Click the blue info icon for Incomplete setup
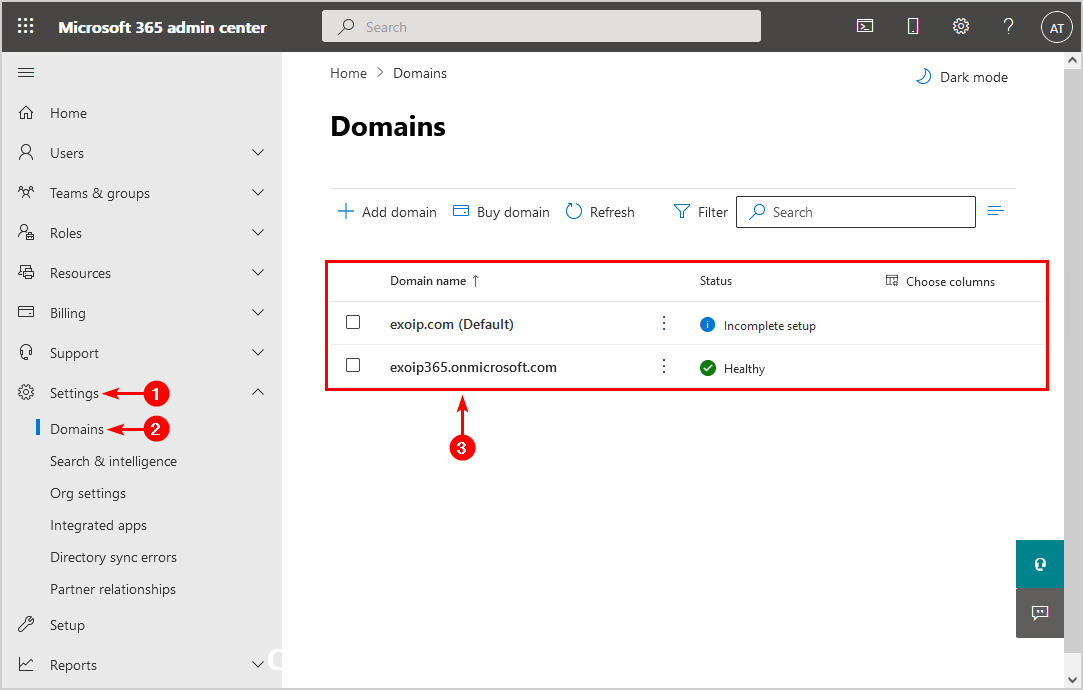This screenshot has width=1083, height=690. point(707,325)
